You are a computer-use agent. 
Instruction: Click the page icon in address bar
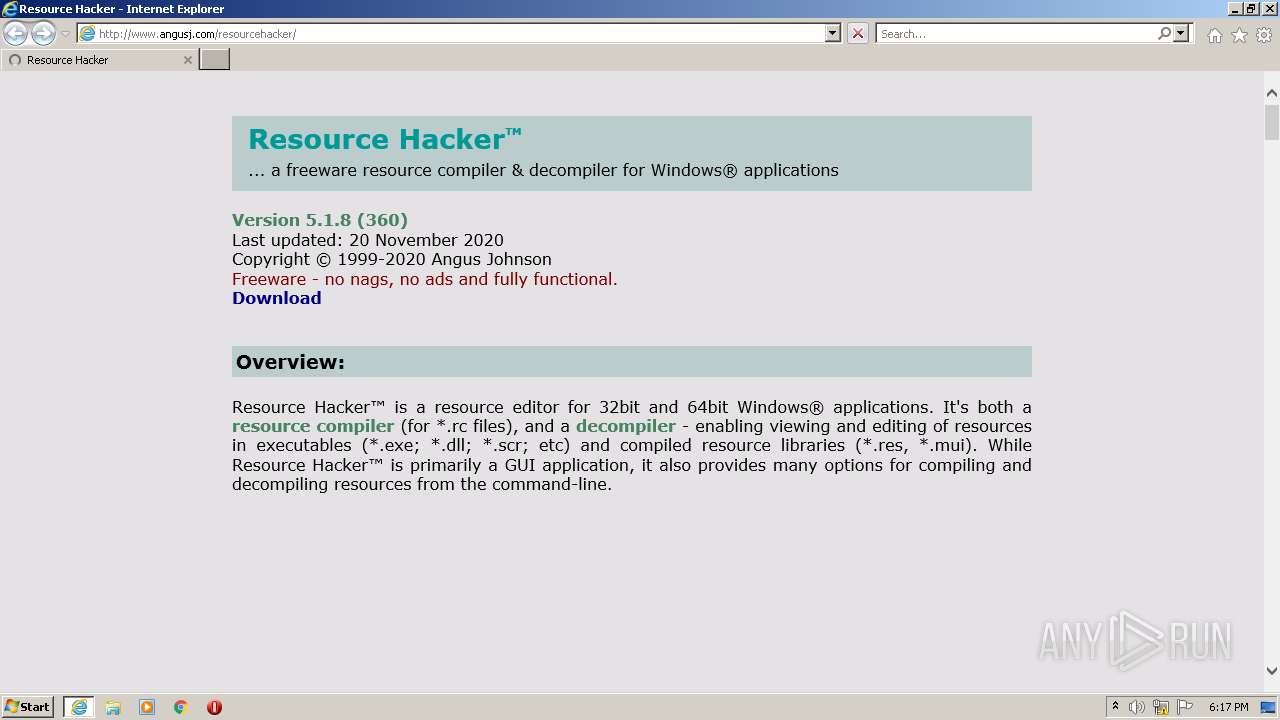[x=87, y=34]
